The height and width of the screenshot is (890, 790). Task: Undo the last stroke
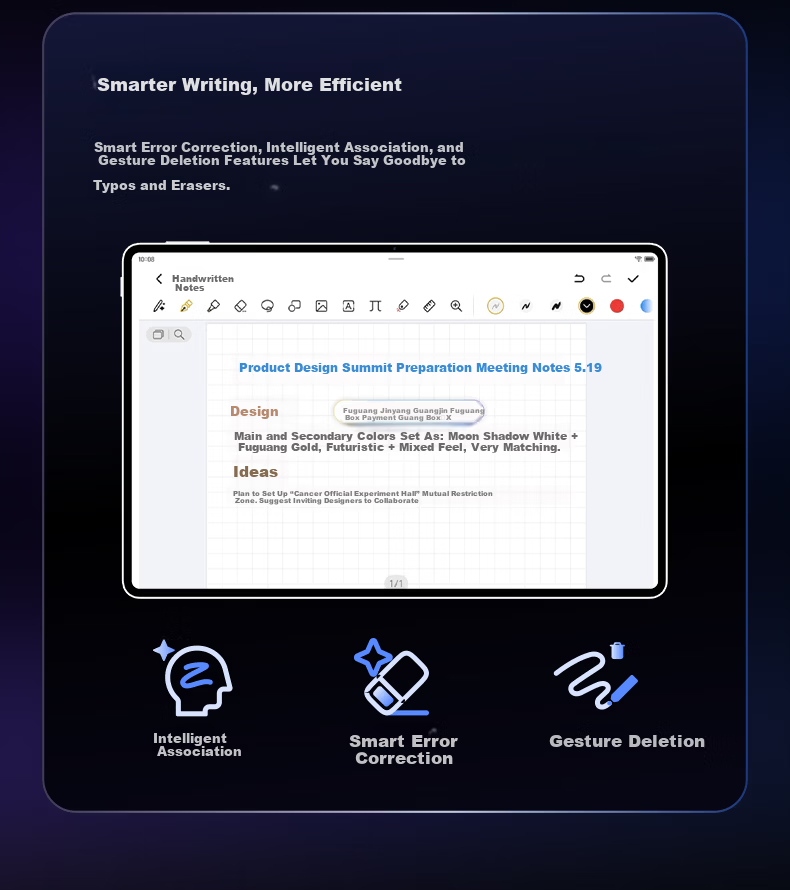(579, 279)
